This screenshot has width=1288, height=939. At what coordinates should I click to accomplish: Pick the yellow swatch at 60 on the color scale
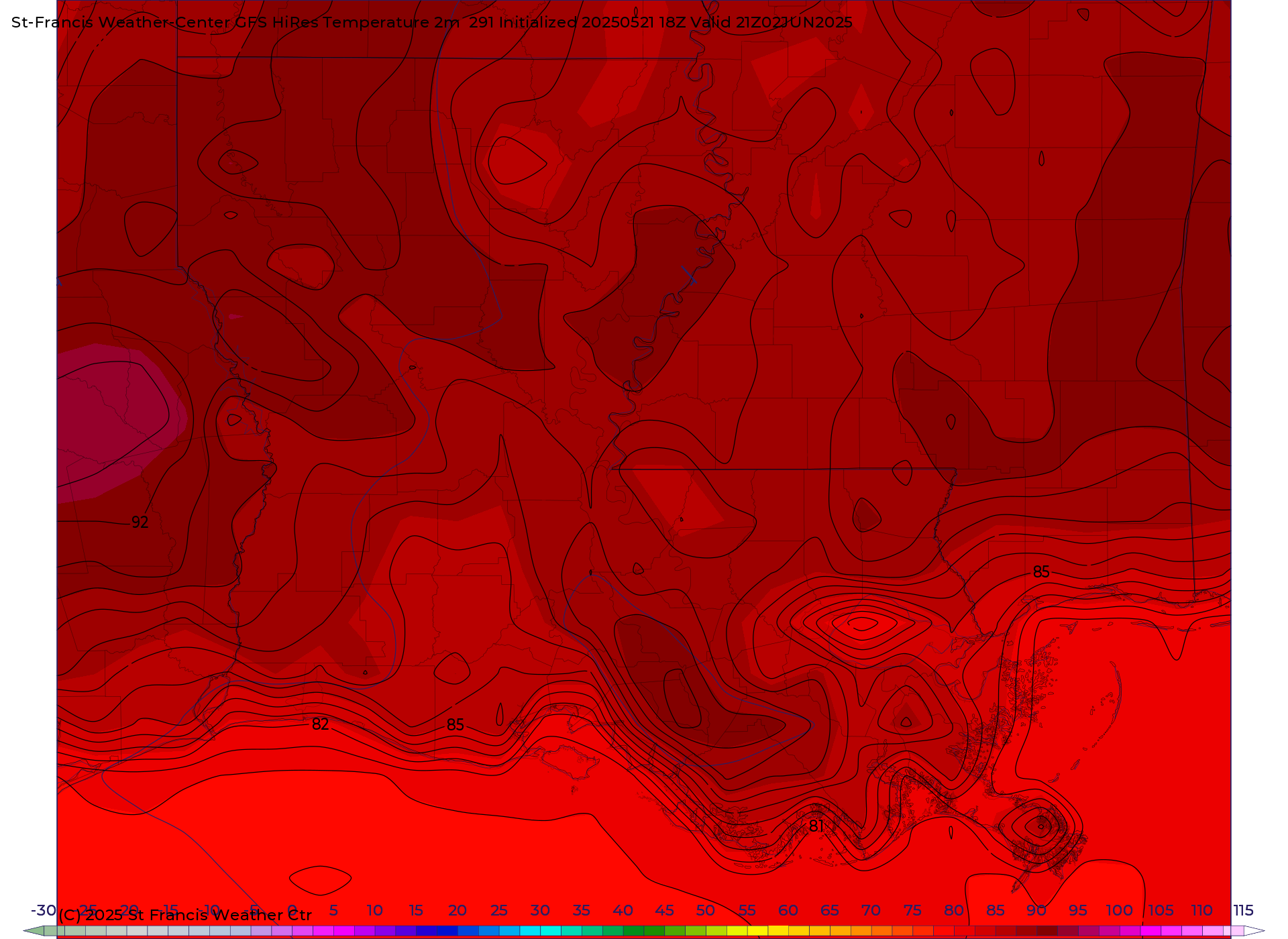(x=778, y=931)
